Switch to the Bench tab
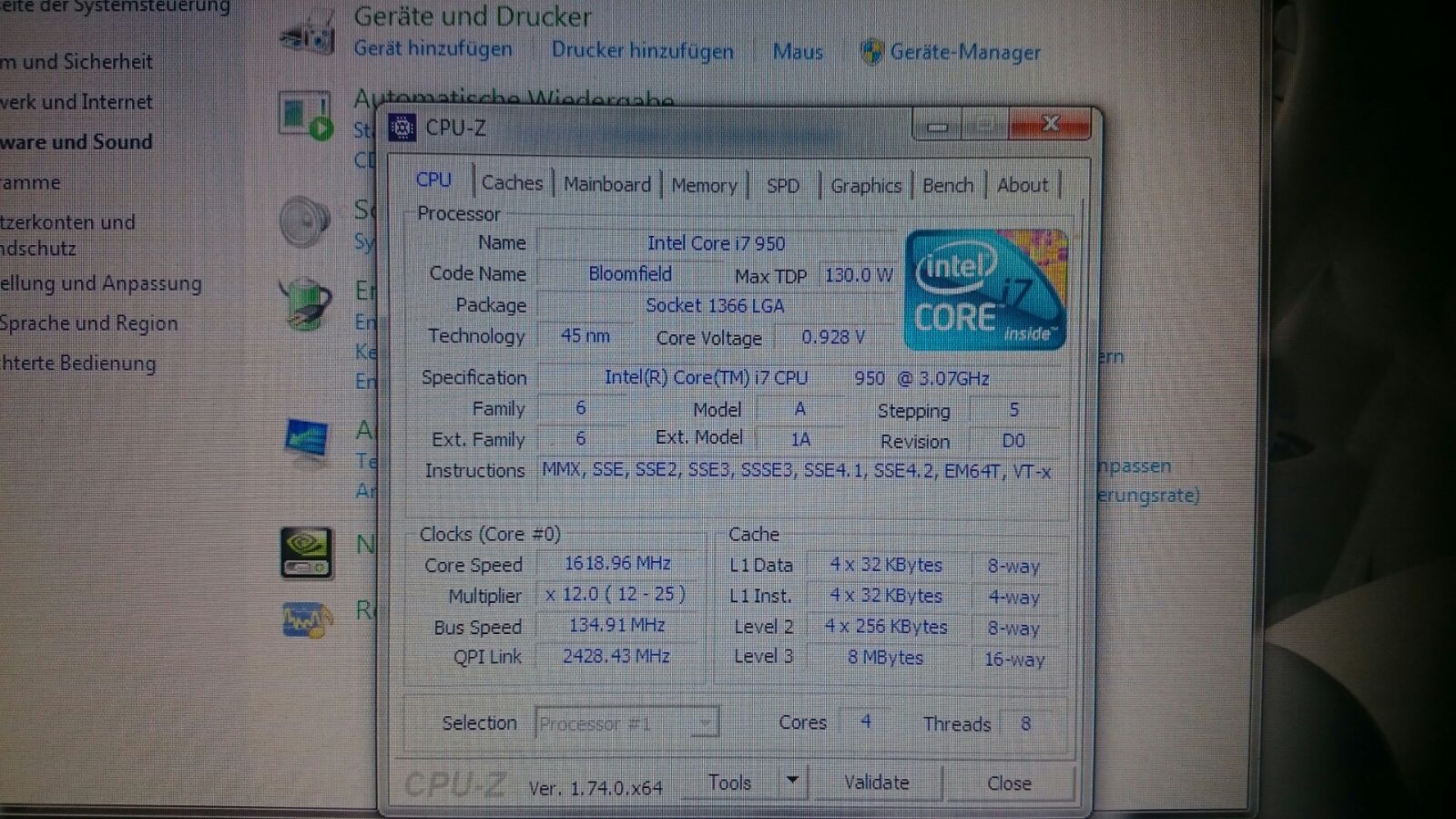This screenshot has height=819, width=1456. tap(948, 185)
